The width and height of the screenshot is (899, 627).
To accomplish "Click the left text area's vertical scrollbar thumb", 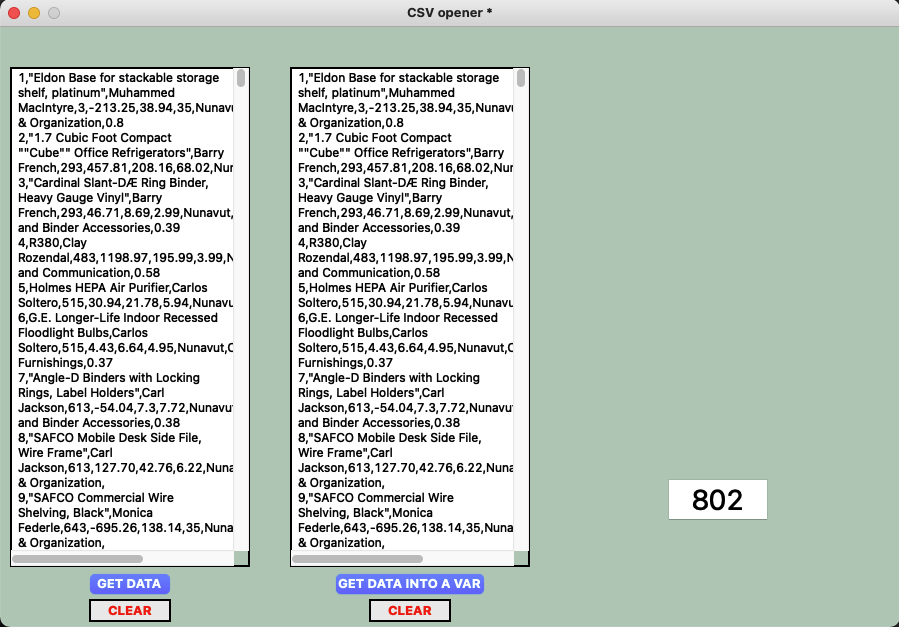I will pos(241,78).
